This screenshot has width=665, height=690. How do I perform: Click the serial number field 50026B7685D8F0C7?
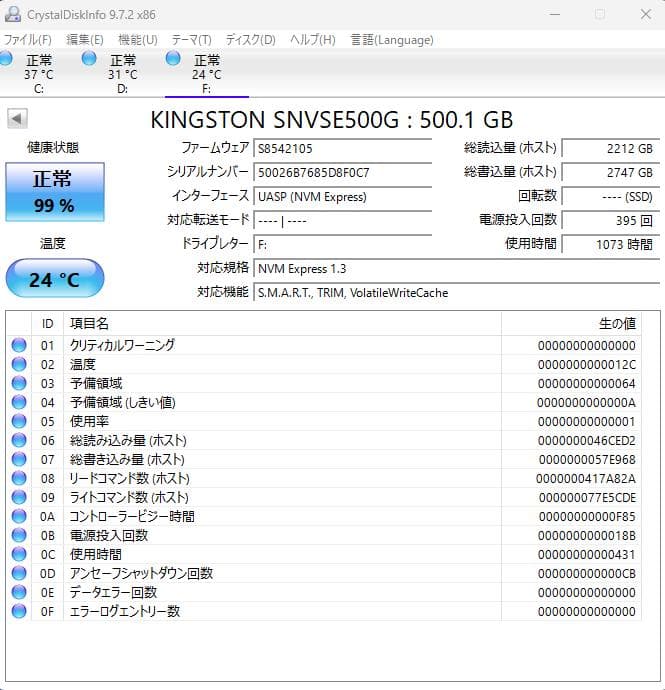pyautogui.click(x=342, y=172)
